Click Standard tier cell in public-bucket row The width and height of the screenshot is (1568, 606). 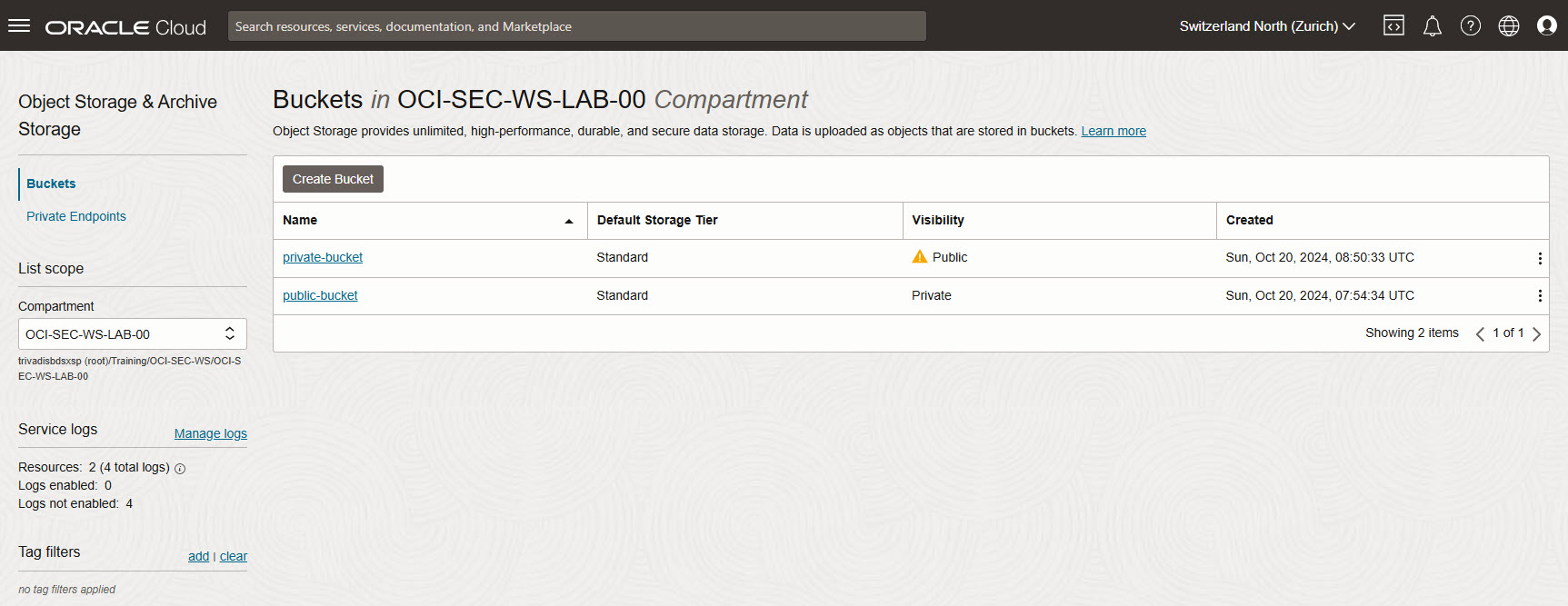pyautogui.click(x=623, y=295)
